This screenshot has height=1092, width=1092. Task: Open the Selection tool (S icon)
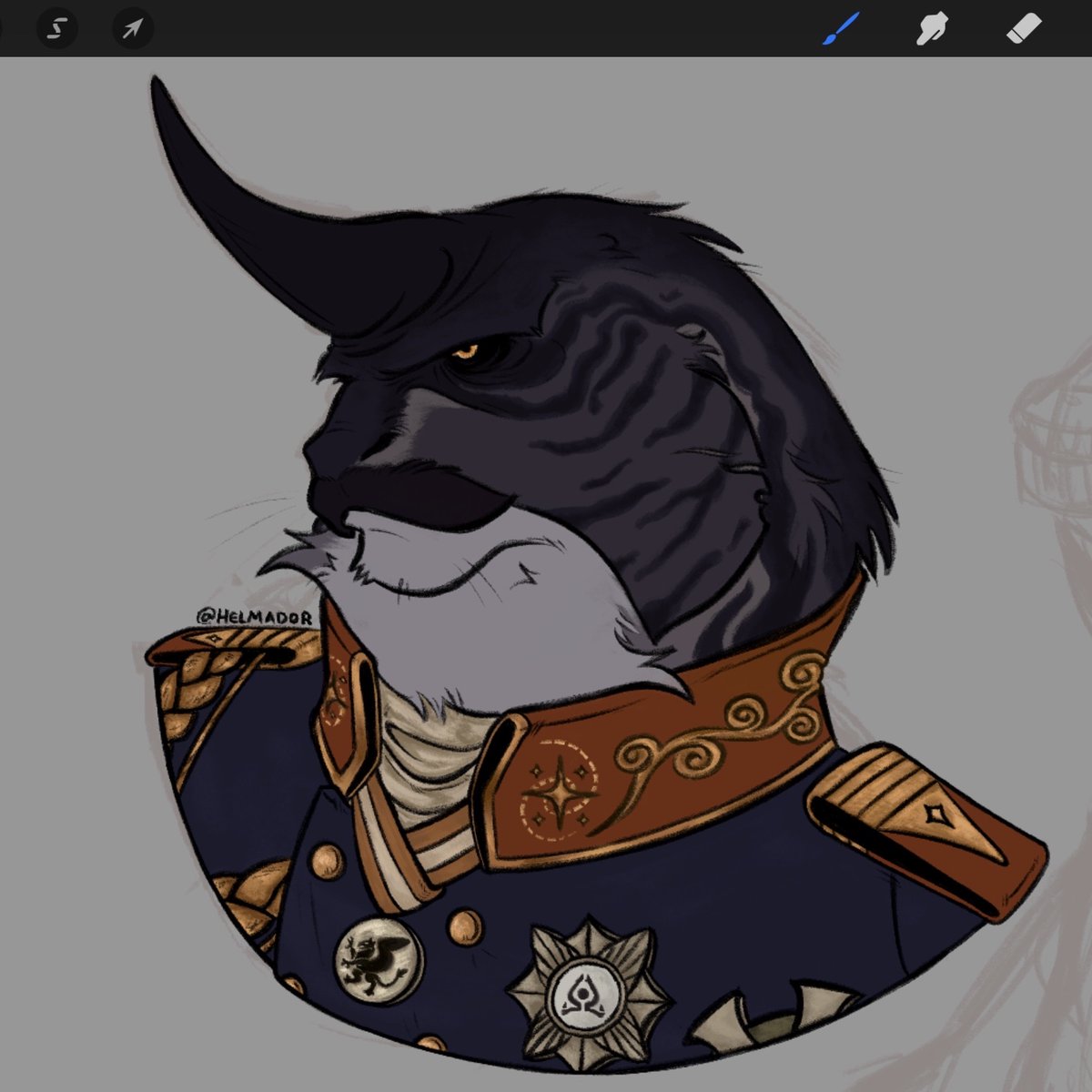pos(56,29)
